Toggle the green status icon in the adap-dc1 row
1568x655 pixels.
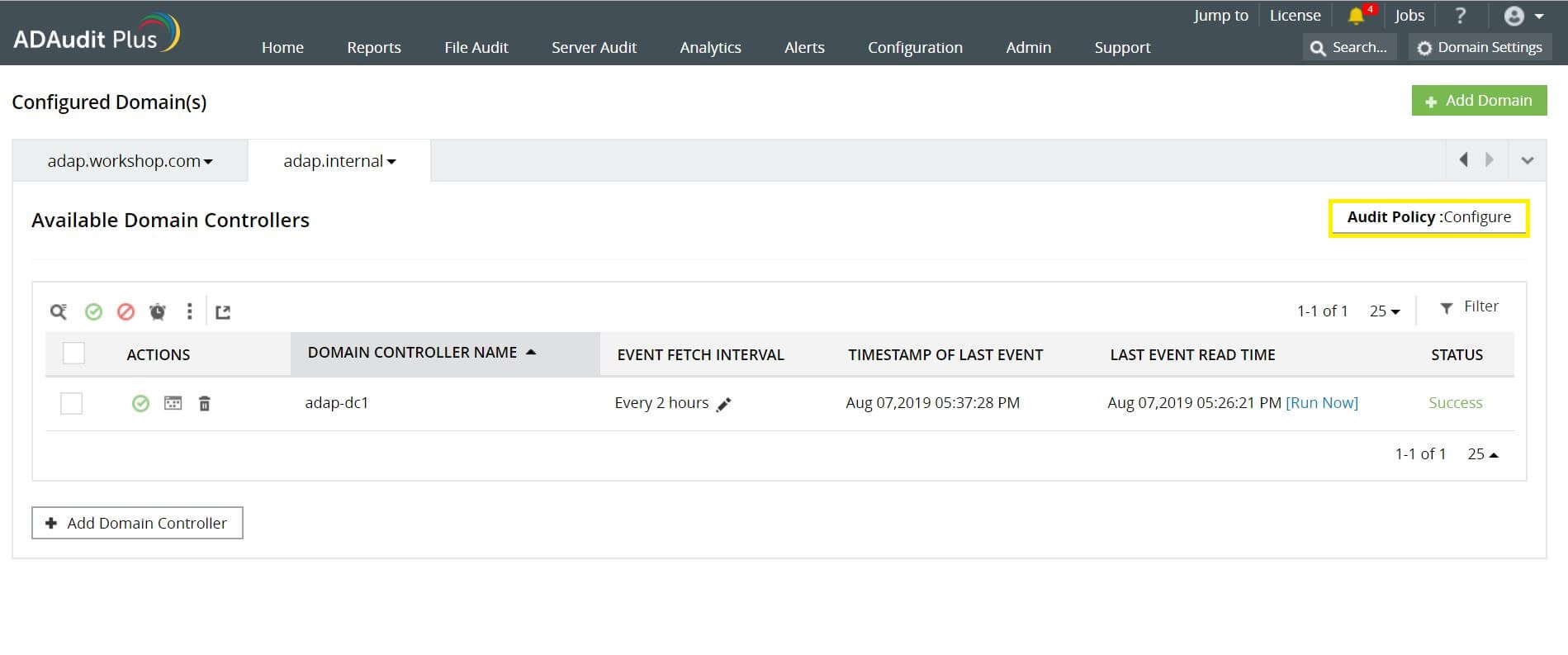(x=140, y=403)
